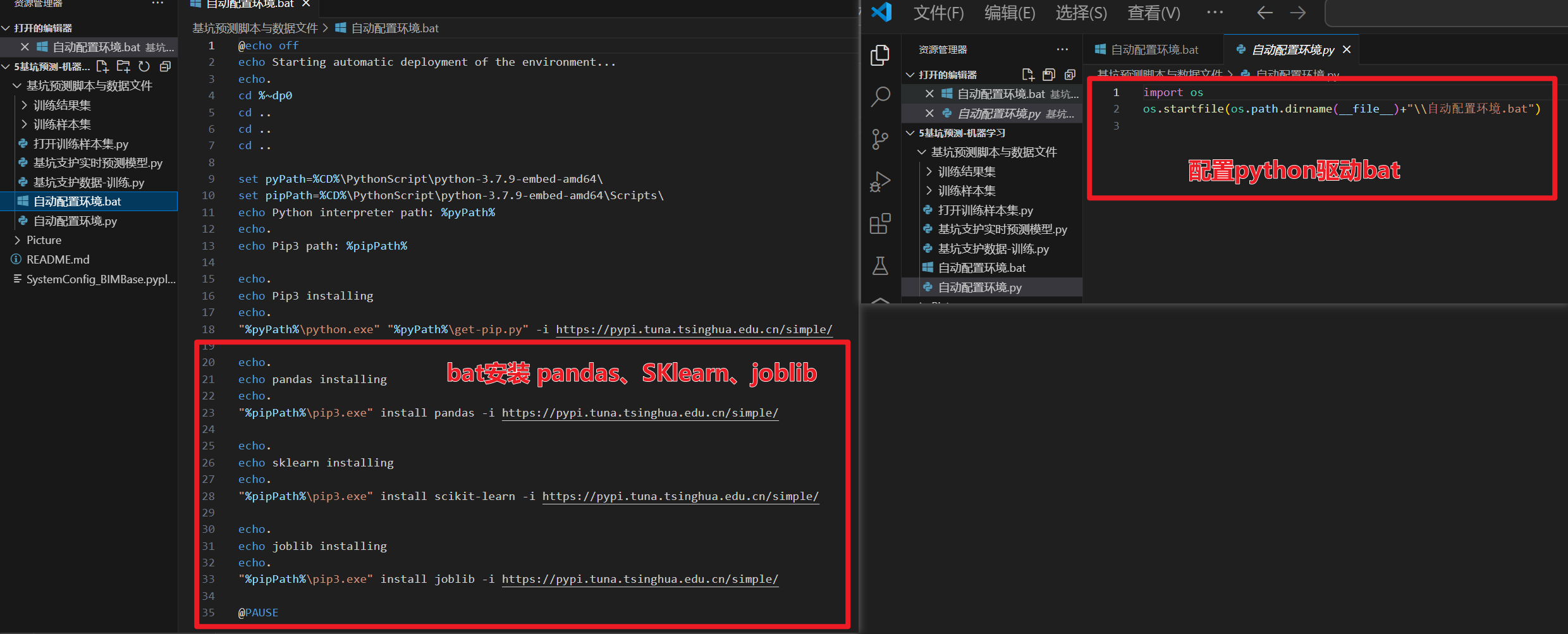The image size is (1568, 634).
Task: Collapse the 5基坑预测-机器... workspace in left window
Action: (x=6, y=66)
